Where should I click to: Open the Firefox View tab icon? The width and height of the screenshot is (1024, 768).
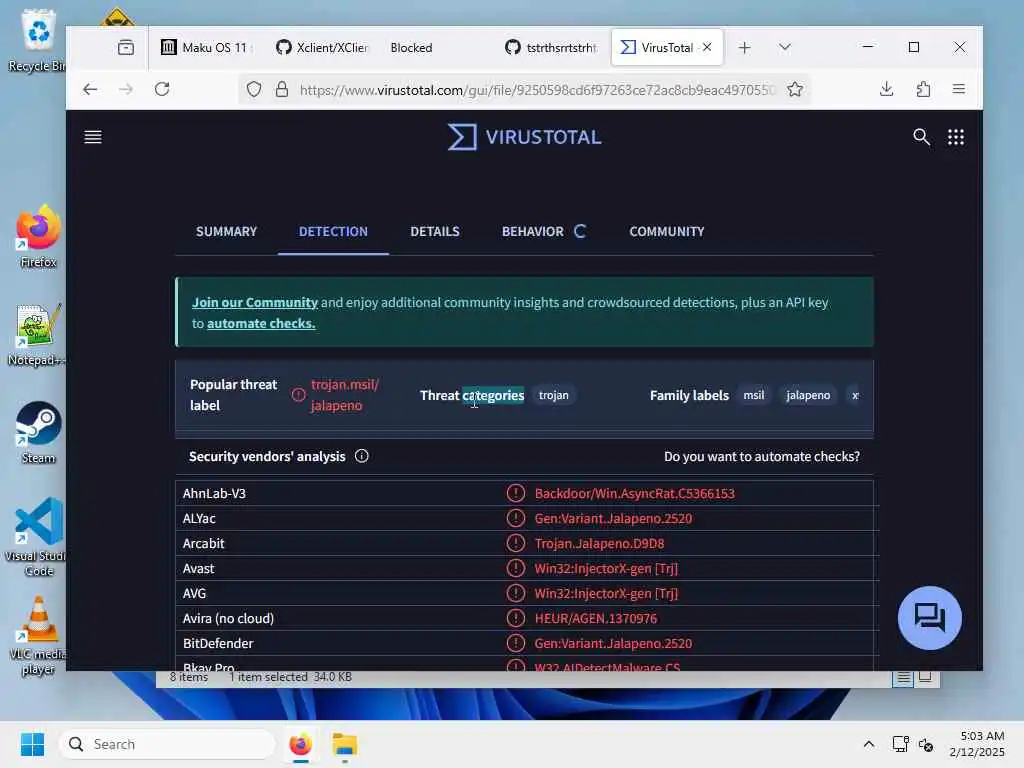(x=126, y=48)
